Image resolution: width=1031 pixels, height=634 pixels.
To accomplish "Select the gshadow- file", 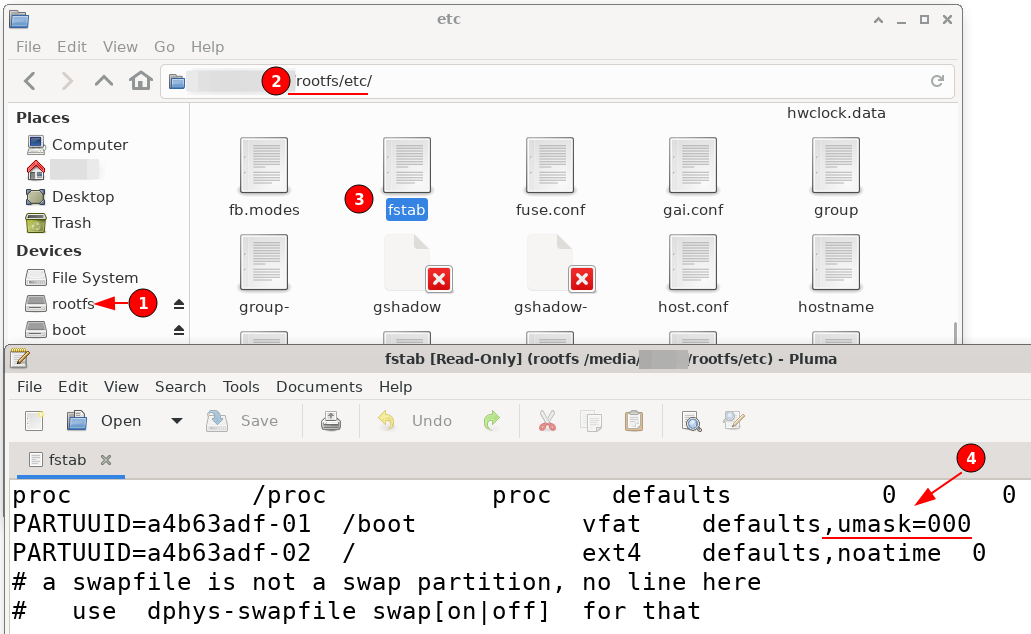I will pos(550,274).
